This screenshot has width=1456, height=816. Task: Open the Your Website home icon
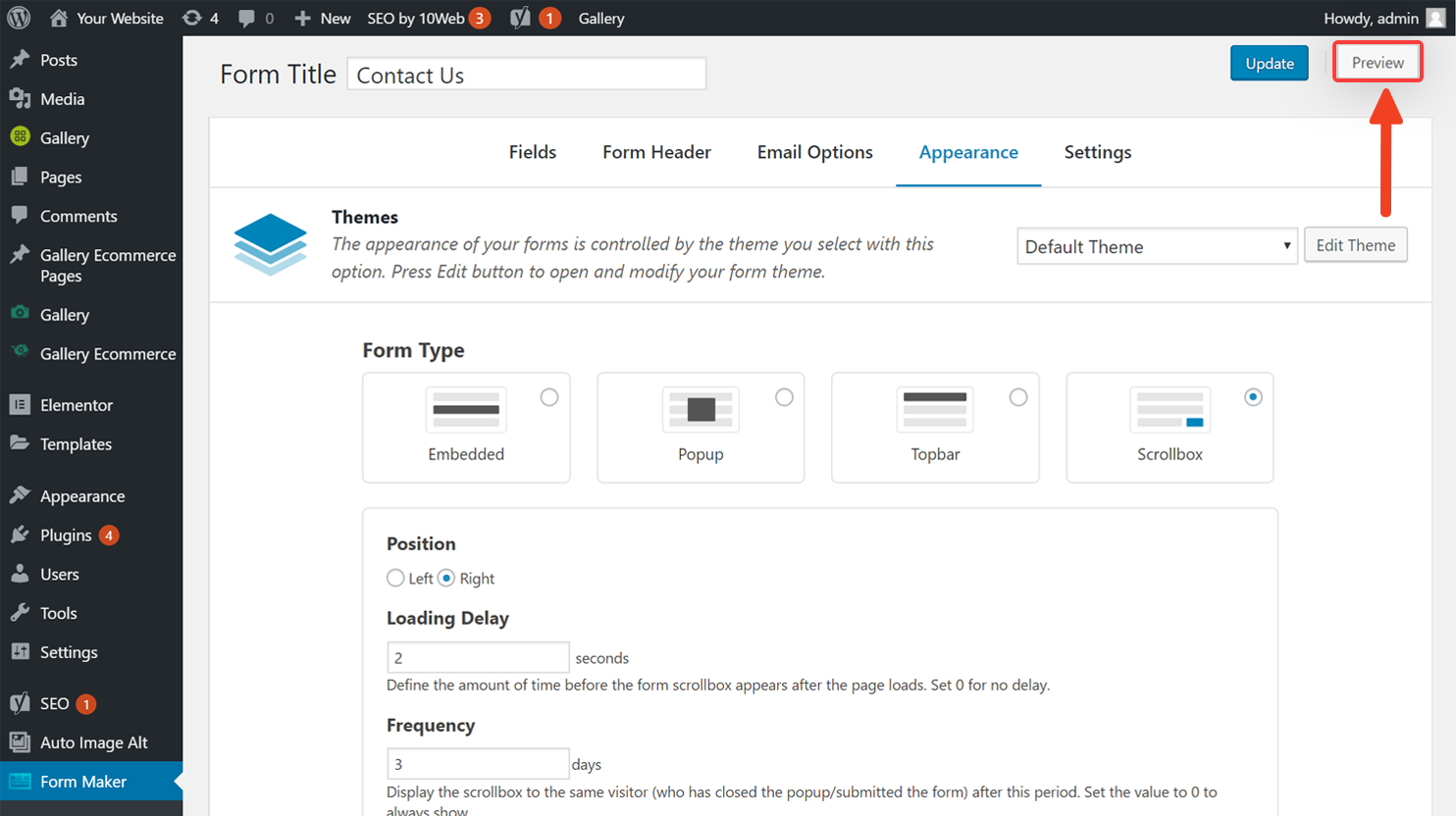[x=59, y=18]
